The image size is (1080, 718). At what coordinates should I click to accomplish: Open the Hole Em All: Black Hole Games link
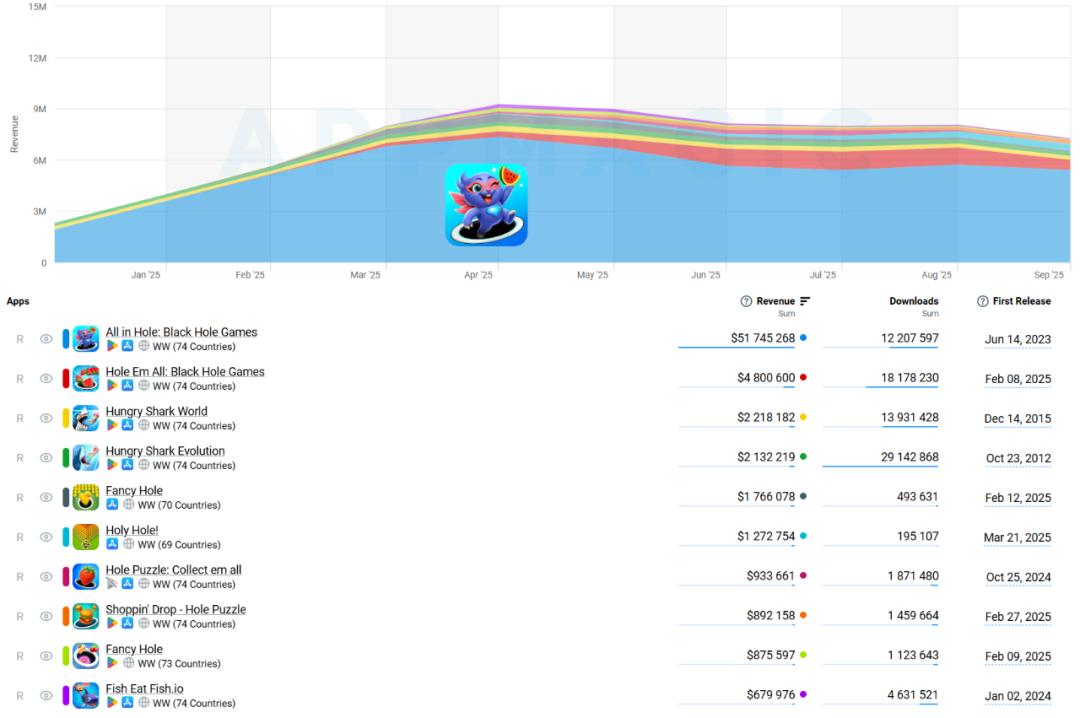click(x=185, y=371)
